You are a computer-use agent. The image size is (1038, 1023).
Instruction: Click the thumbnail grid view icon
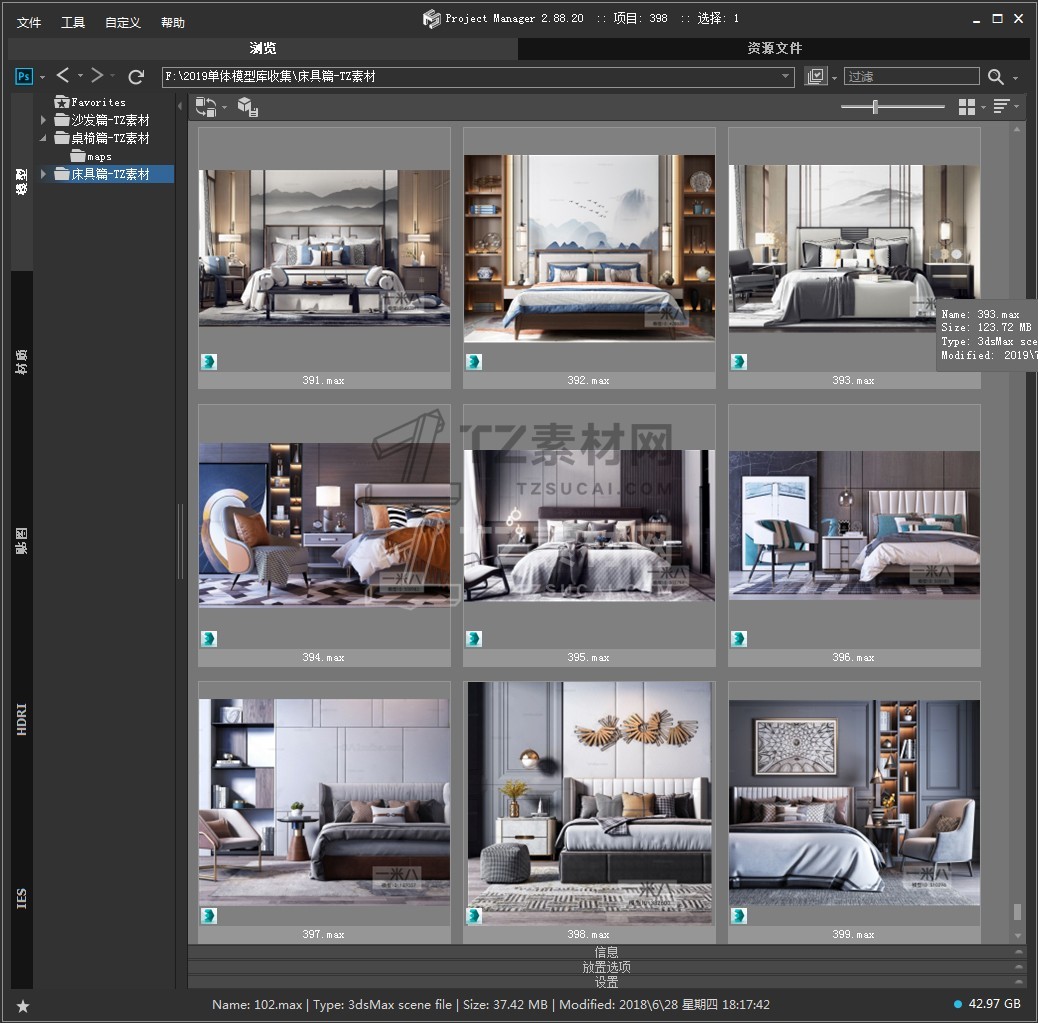[966, 107]
